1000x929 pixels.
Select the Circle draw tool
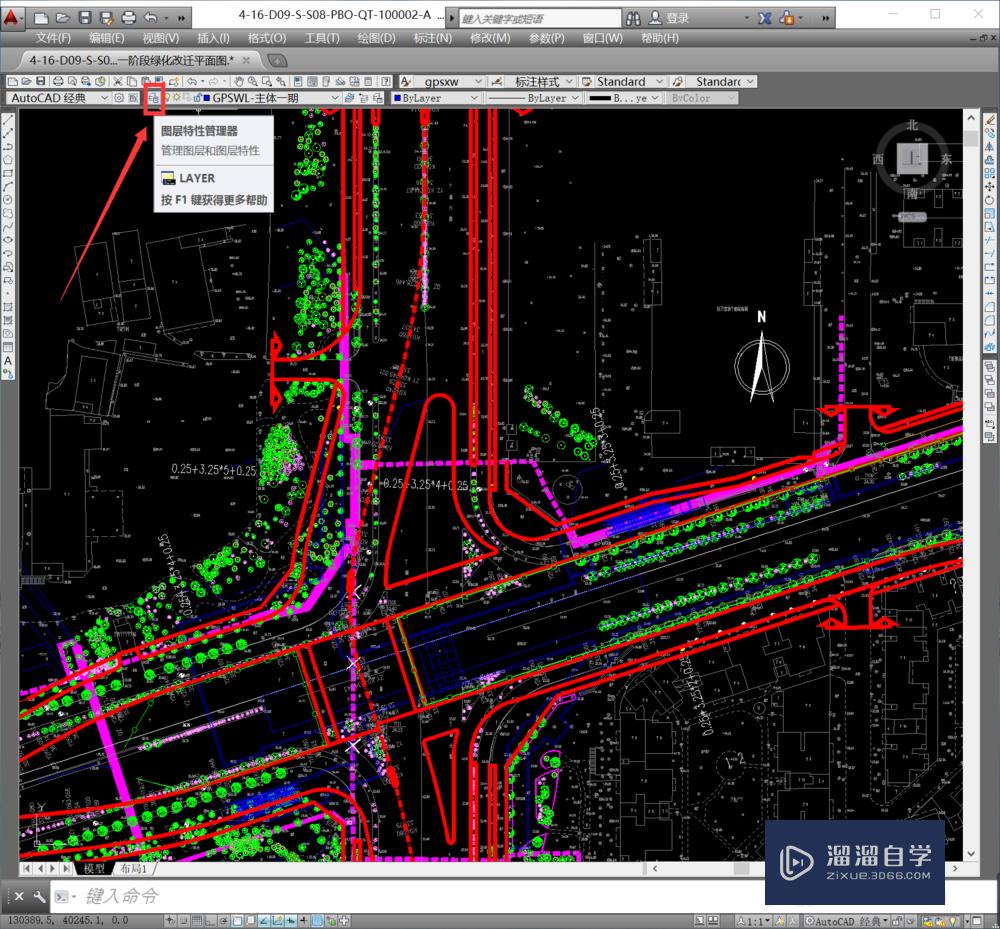coord(8,200)
